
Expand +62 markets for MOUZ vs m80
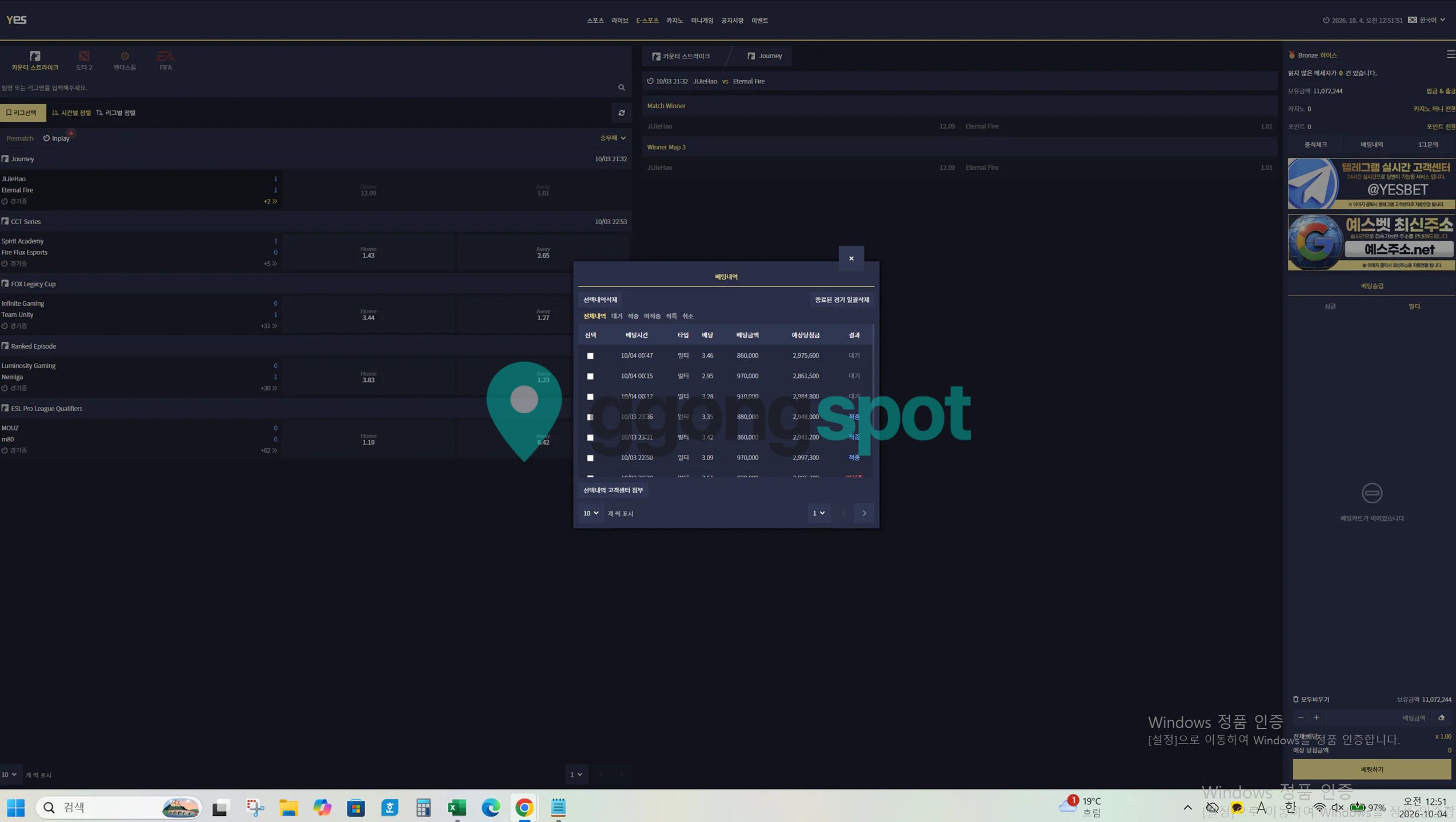click(269, 450)
